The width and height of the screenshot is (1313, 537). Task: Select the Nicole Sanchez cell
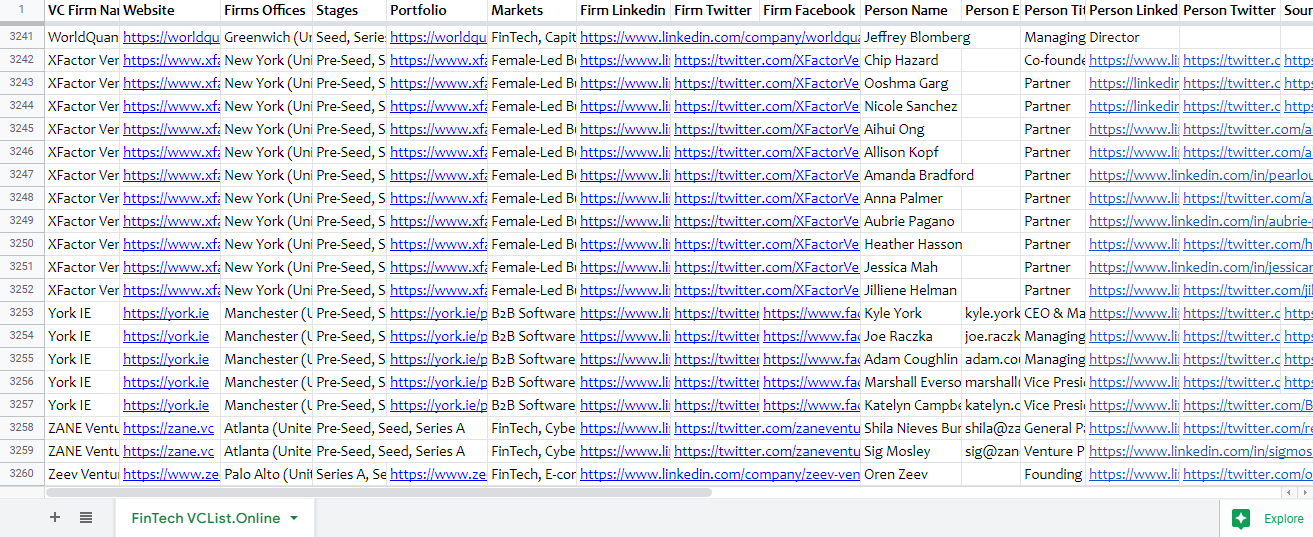pyautogui.click(x=911, y=106)
